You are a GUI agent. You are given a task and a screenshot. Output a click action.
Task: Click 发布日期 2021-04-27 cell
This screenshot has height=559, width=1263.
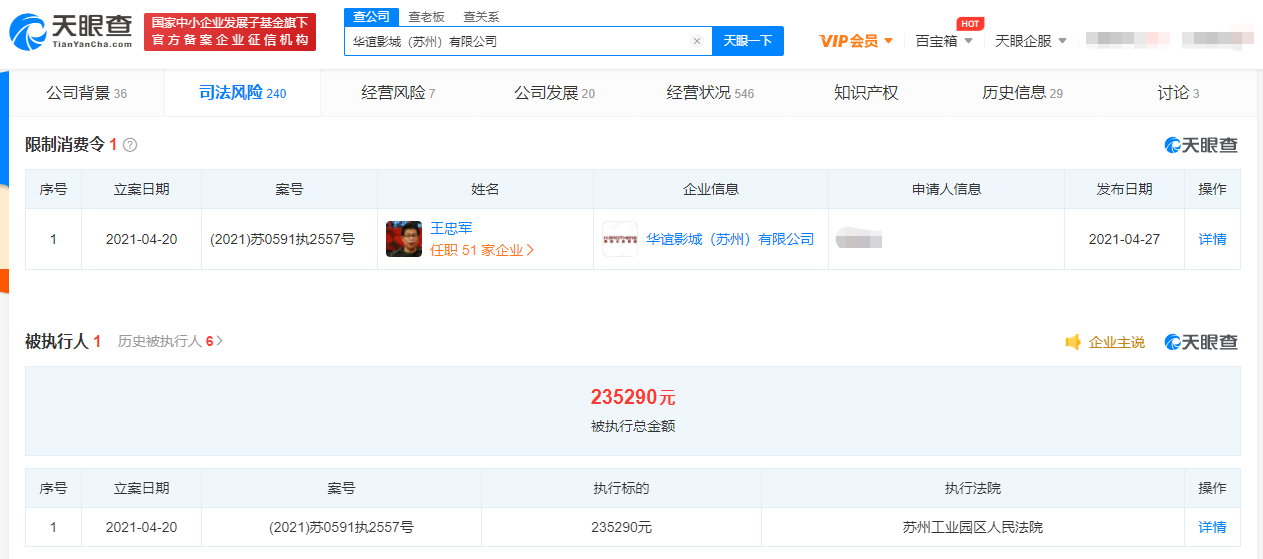pyautogui.click(x=1124, y=239)
